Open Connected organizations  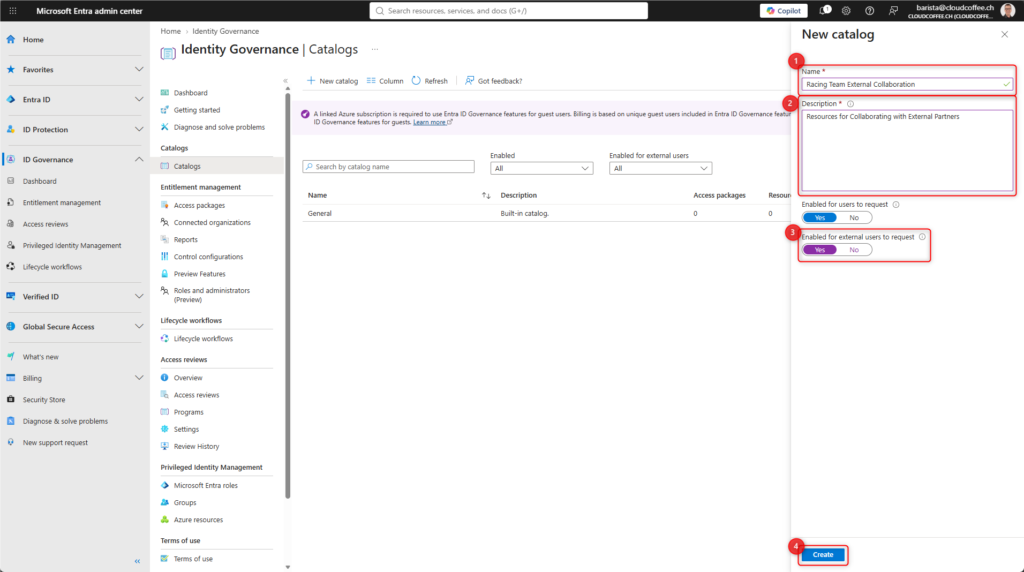coord(212,223)
